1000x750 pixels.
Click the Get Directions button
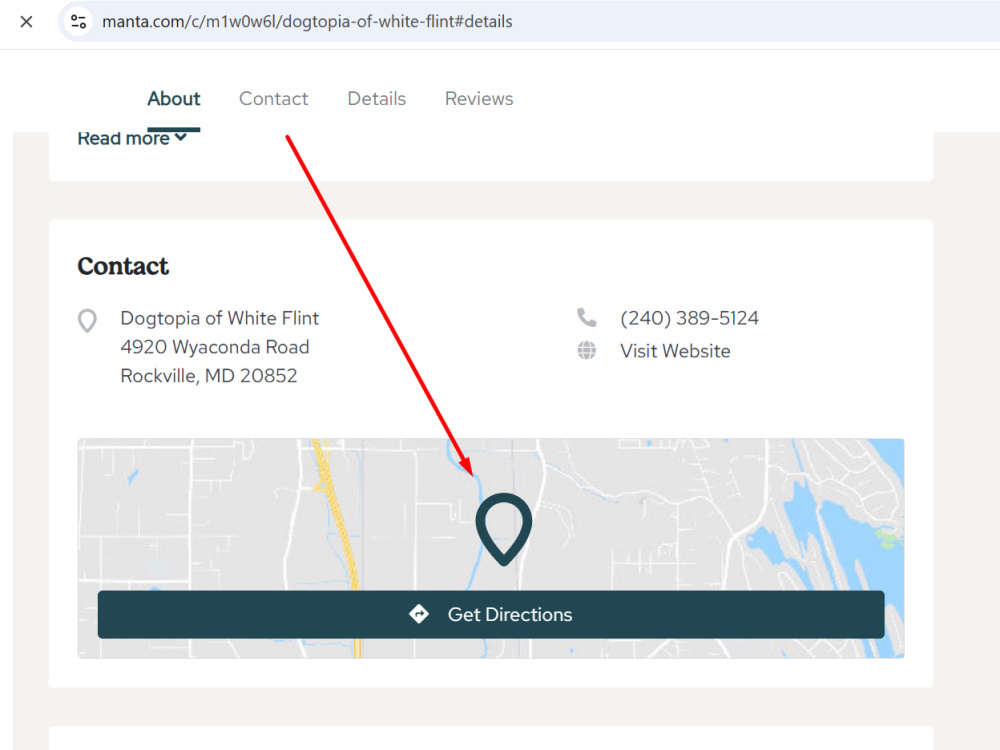click(491, 614)
